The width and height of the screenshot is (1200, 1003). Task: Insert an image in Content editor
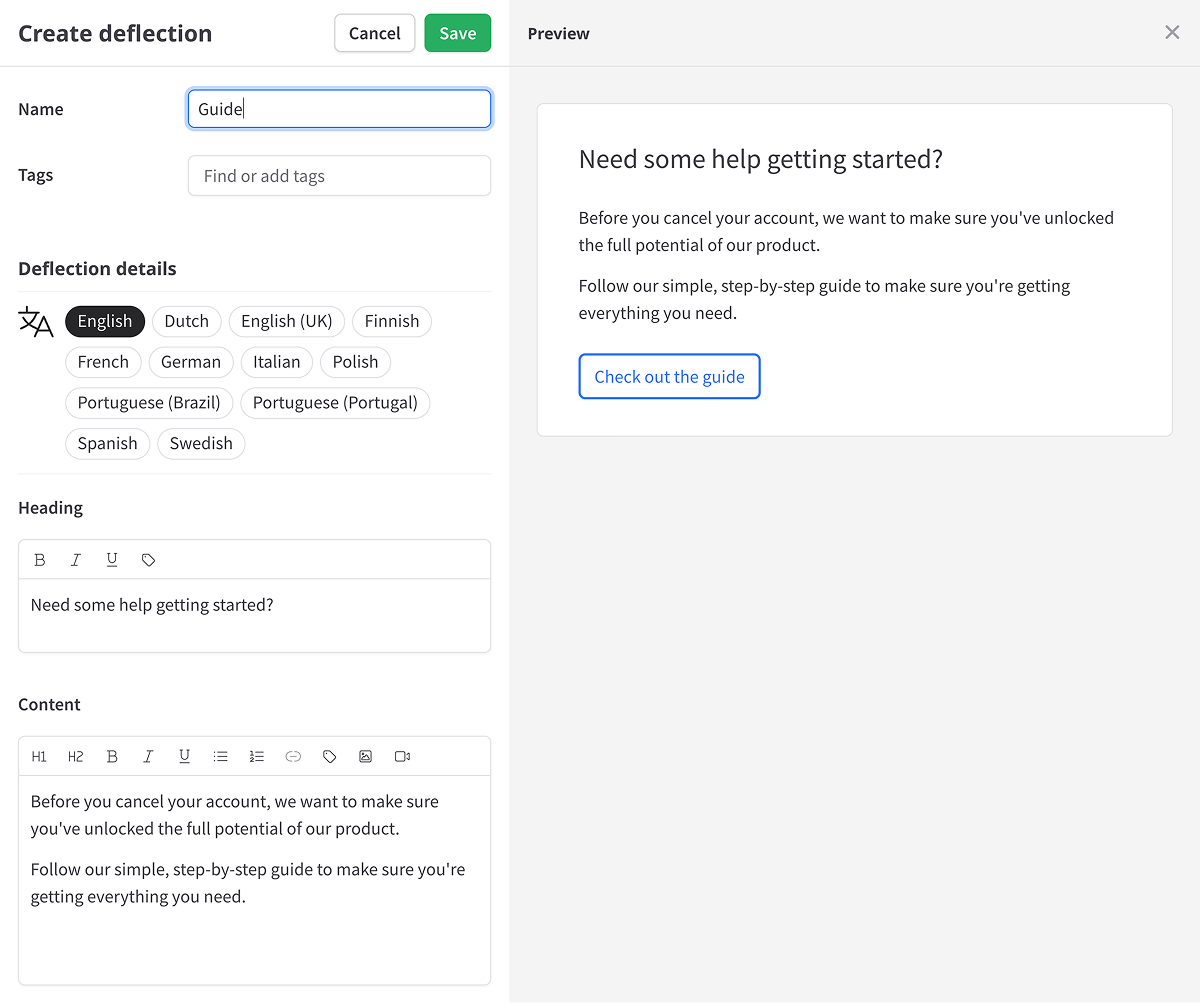[366, 757]
